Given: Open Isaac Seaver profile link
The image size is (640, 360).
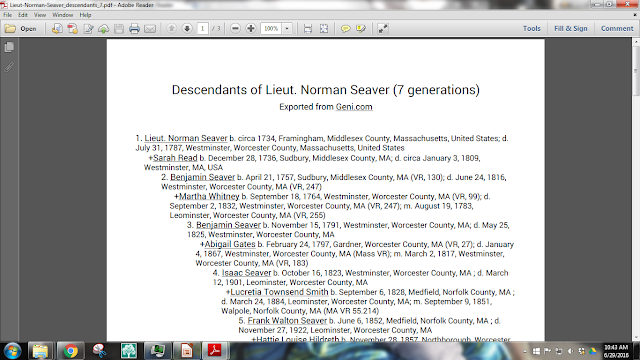Looking at the screenshot, I should click(246, 273).
